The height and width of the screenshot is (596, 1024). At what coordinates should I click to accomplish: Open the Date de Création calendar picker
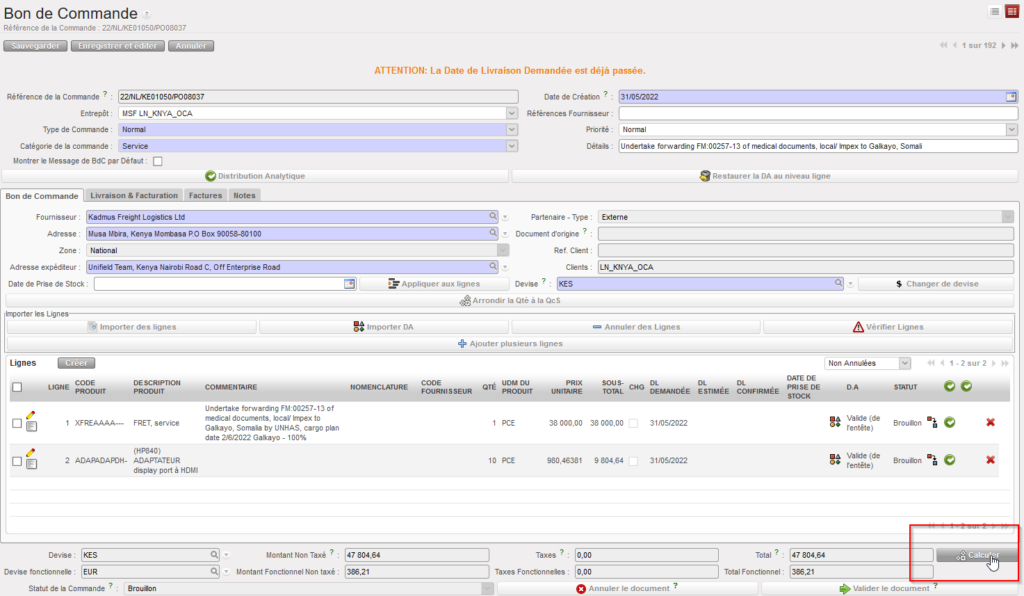tap(1010, 97)
